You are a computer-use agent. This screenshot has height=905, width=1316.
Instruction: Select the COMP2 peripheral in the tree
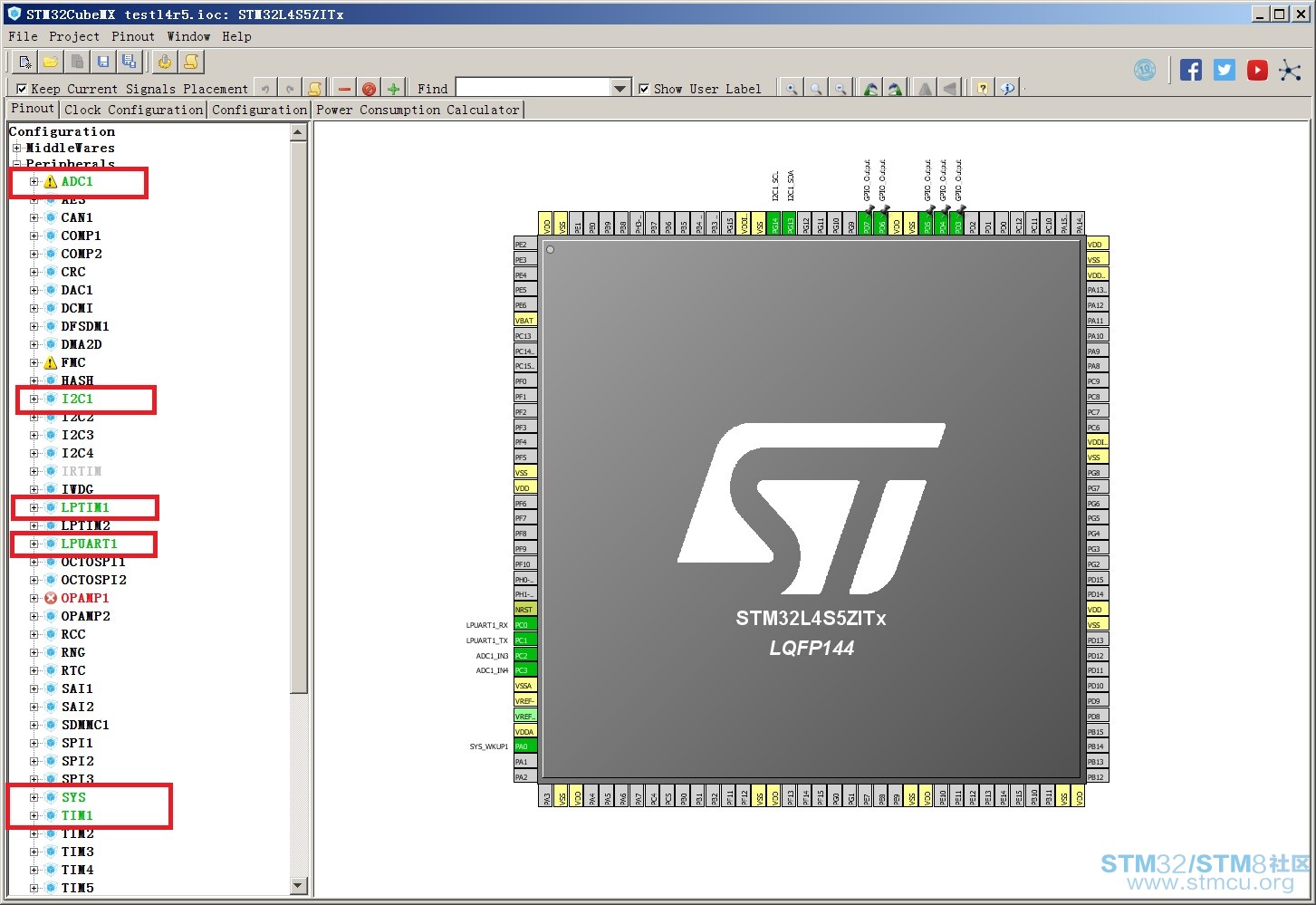tap(82, 254)
